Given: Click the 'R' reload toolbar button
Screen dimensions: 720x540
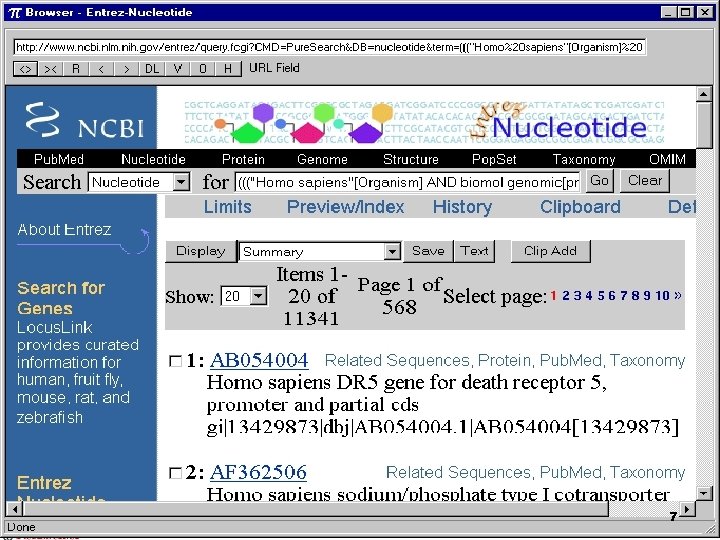Looking at the screenshot, I should (x=76, y=69).
